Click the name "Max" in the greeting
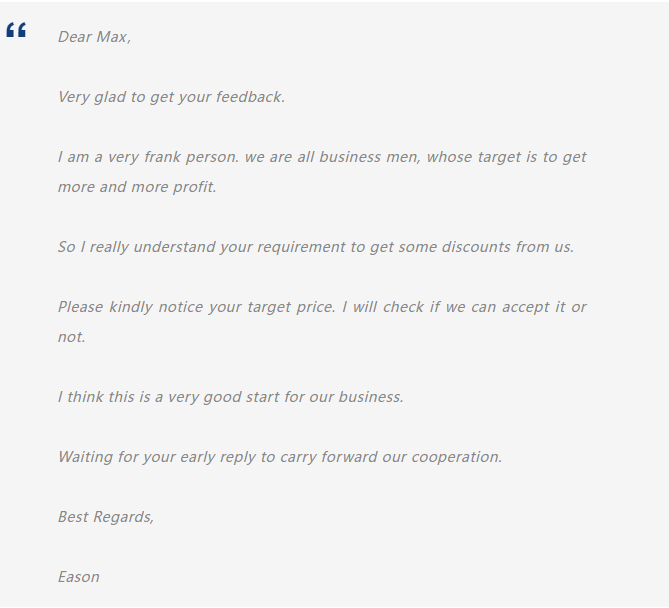Viewport: 669px width, 608px height. point(112,37)
